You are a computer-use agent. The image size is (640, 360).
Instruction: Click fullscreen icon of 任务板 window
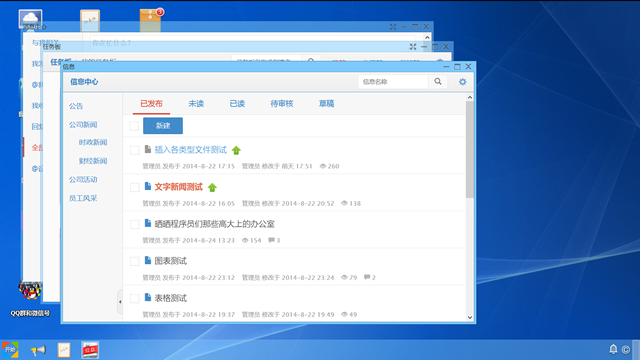coord(413,47)
